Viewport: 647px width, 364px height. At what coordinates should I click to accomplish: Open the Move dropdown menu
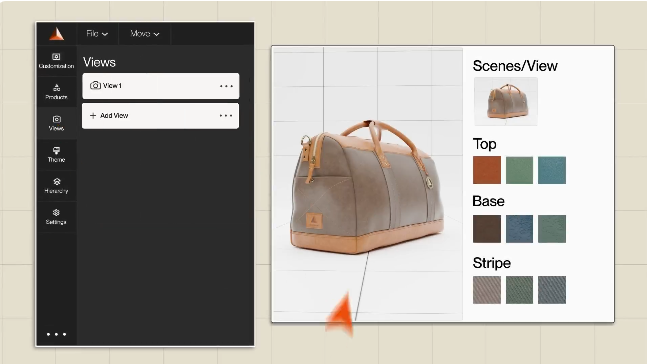coord(144,33)
